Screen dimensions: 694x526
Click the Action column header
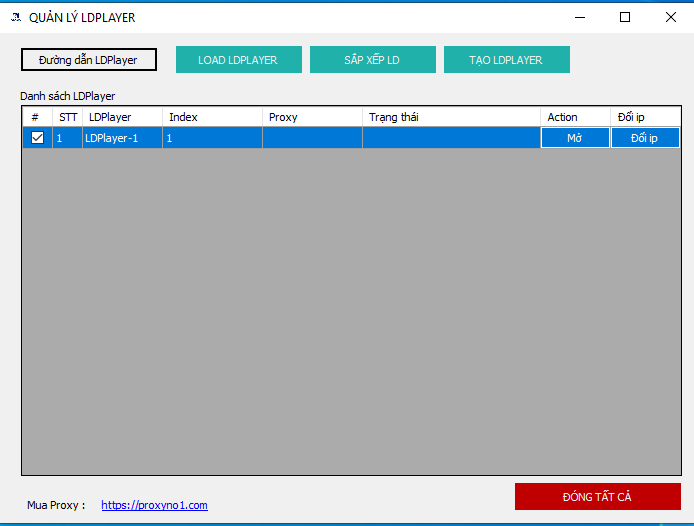point(575,117)
